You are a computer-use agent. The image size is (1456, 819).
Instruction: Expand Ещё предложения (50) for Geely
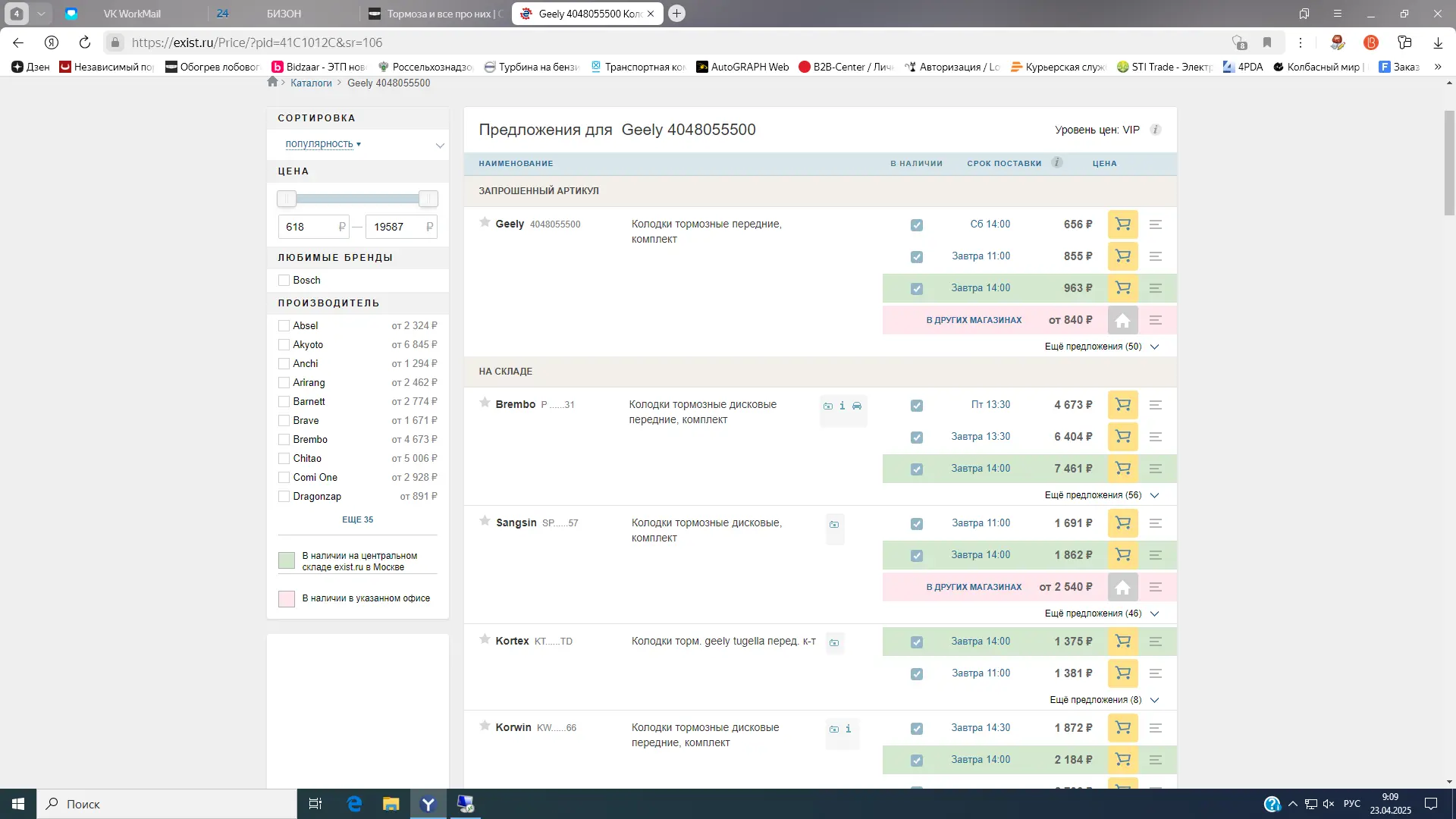click(x=1102, y=347)
